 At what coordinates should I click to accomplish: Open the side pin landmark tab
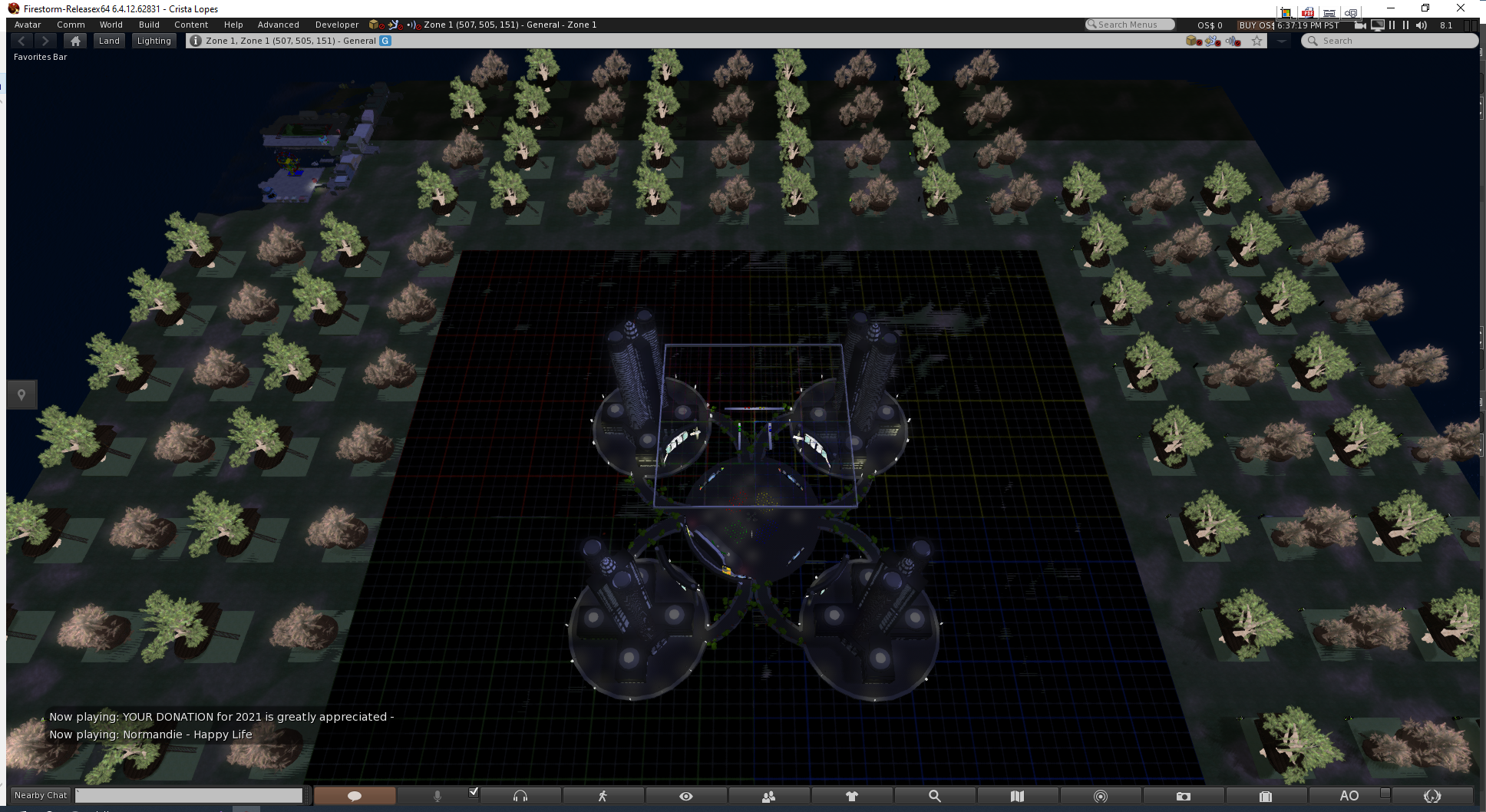tap(21, 394)
